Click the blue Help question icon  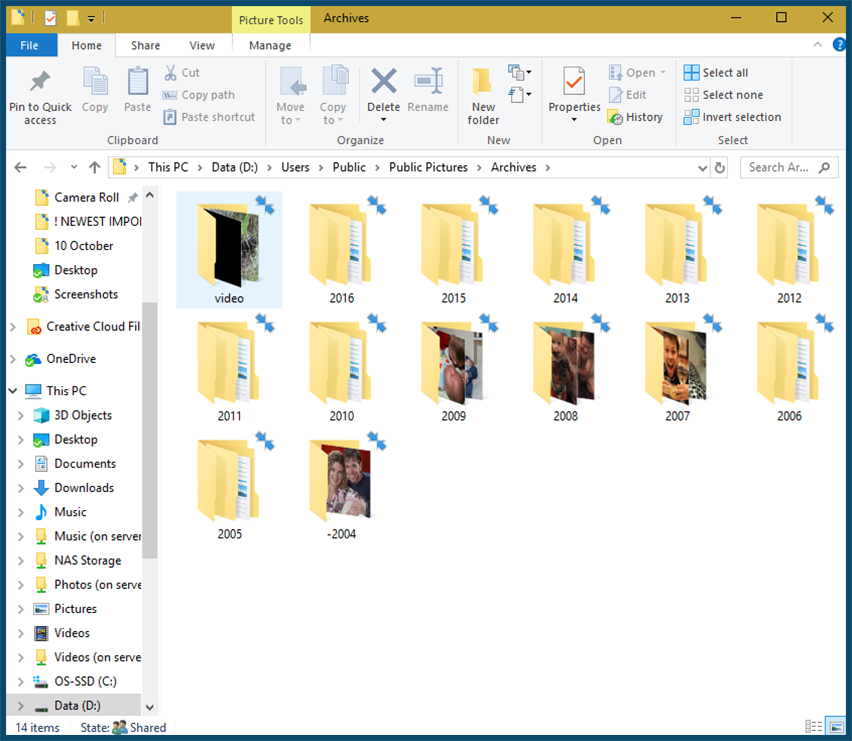point(840,45)
